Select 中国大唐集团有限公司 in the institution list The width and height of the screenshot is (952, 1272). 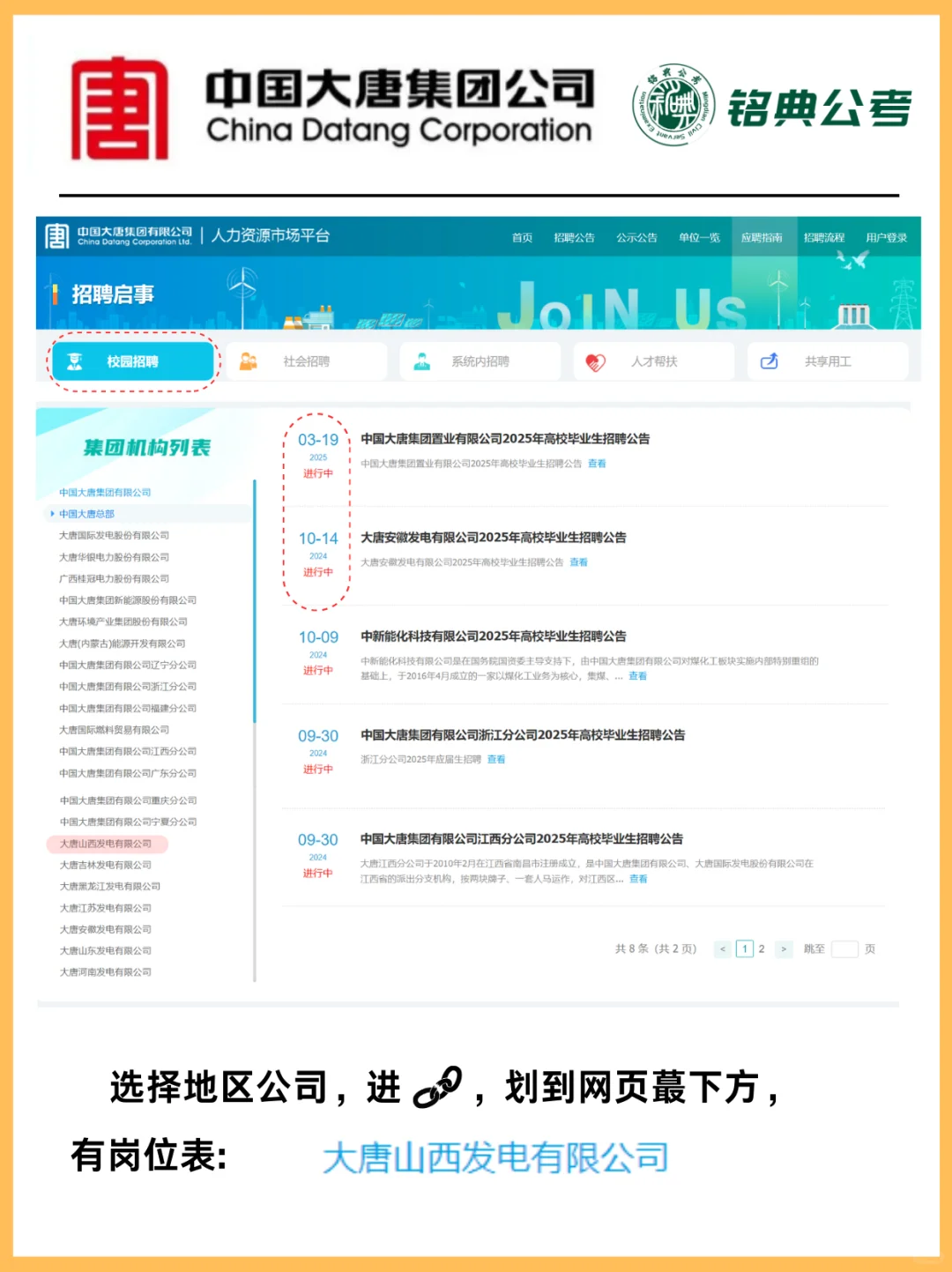(105, 493)
